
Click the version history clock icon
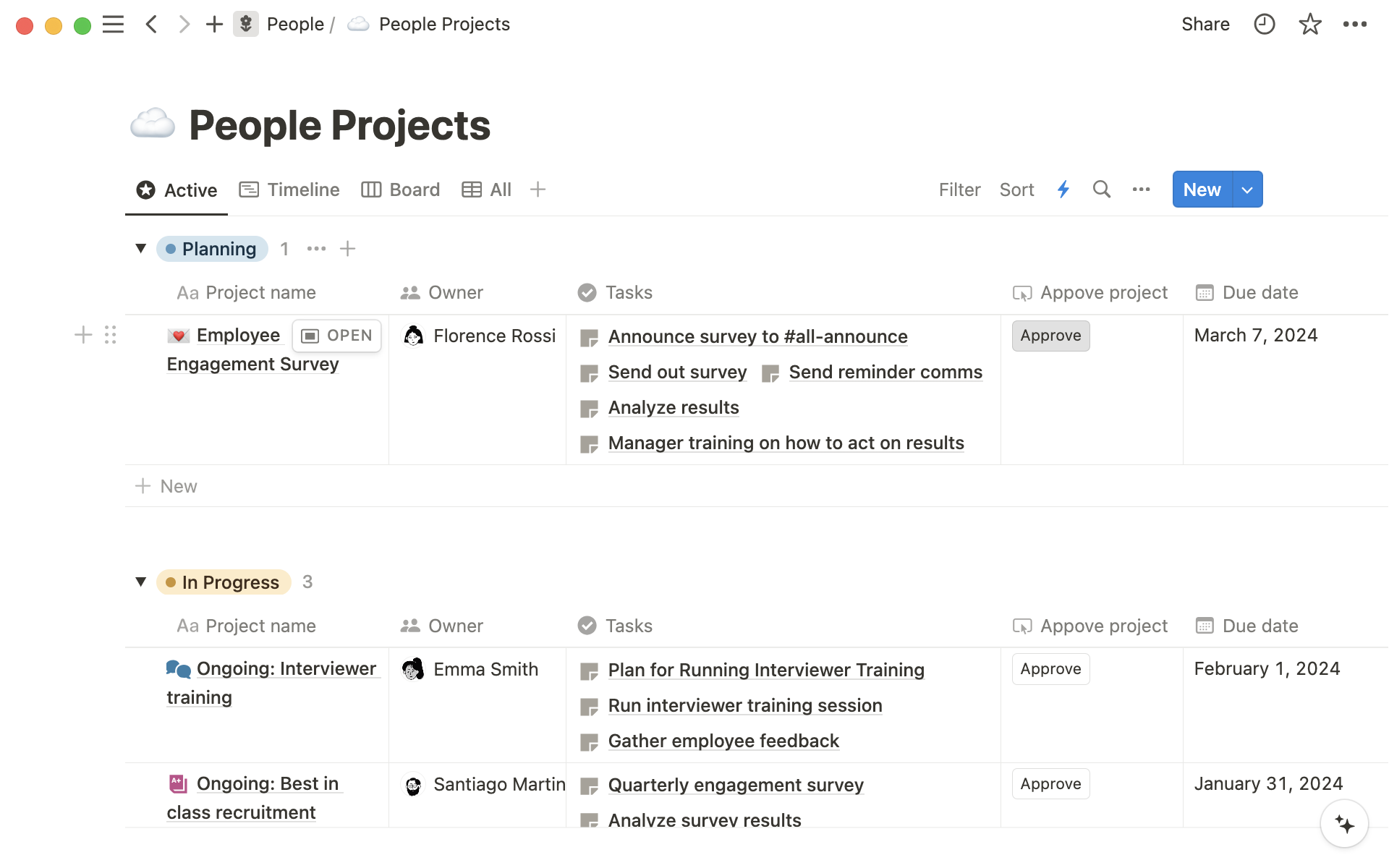click(1263, 23)
